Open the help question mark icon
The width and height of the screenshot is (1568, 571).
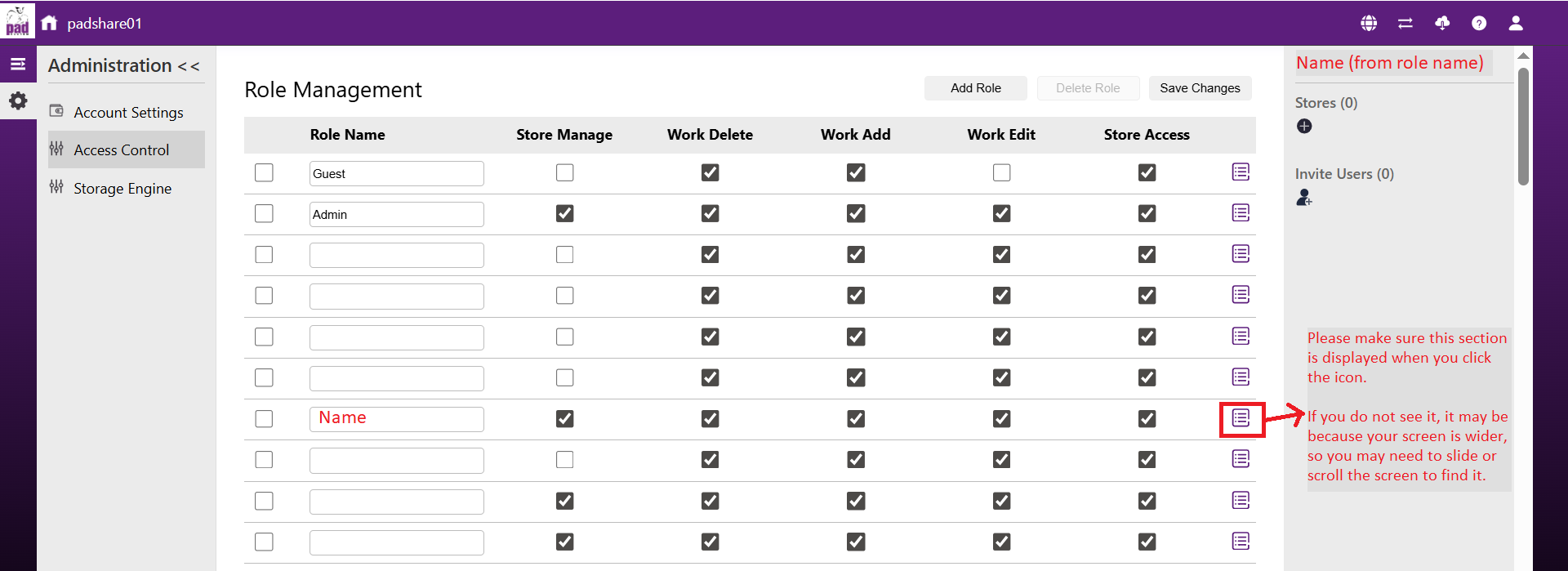[1479, 23]
